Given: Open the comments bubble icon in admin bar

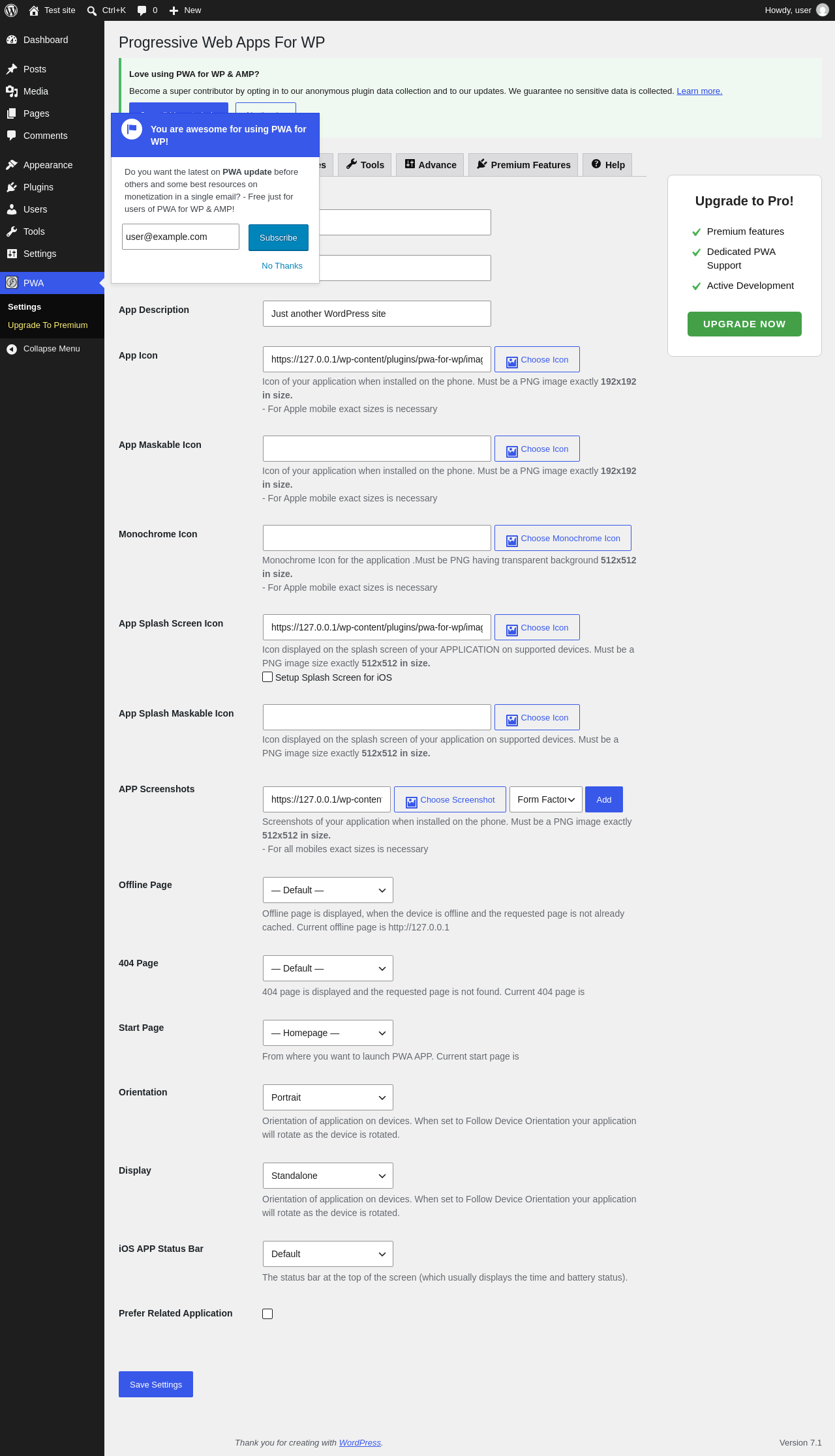Looking at the screenshot, I should [x=142, y=10].
